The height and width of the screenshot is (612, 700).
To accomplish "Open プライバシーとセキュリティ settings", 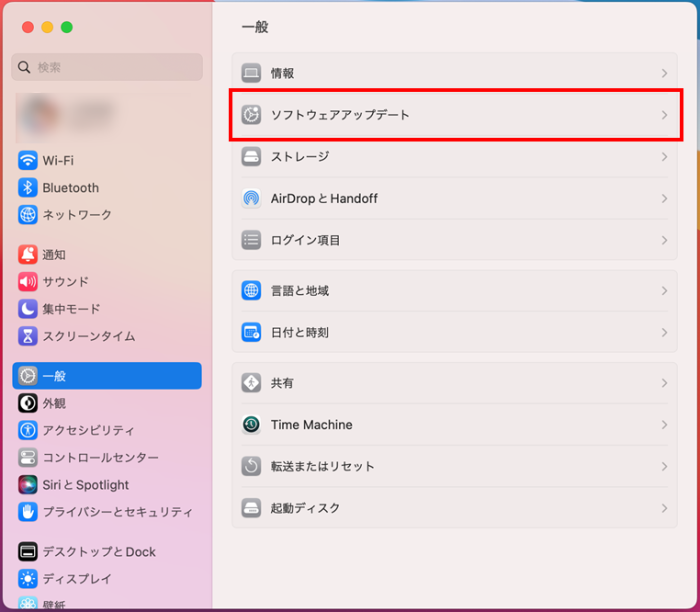I will (117, 512).
